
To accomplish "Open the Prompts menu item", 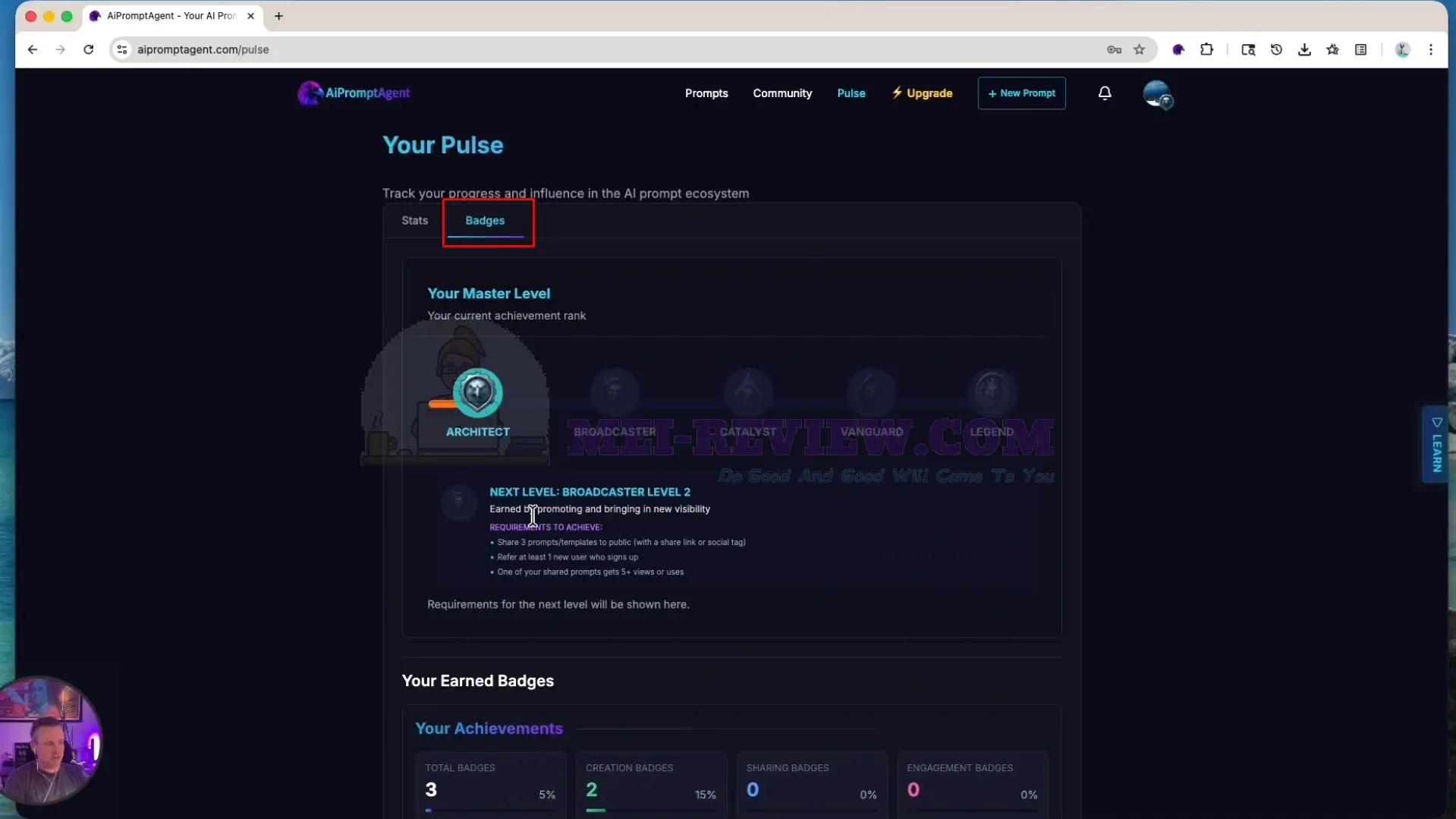I will [x=706, y=93].
